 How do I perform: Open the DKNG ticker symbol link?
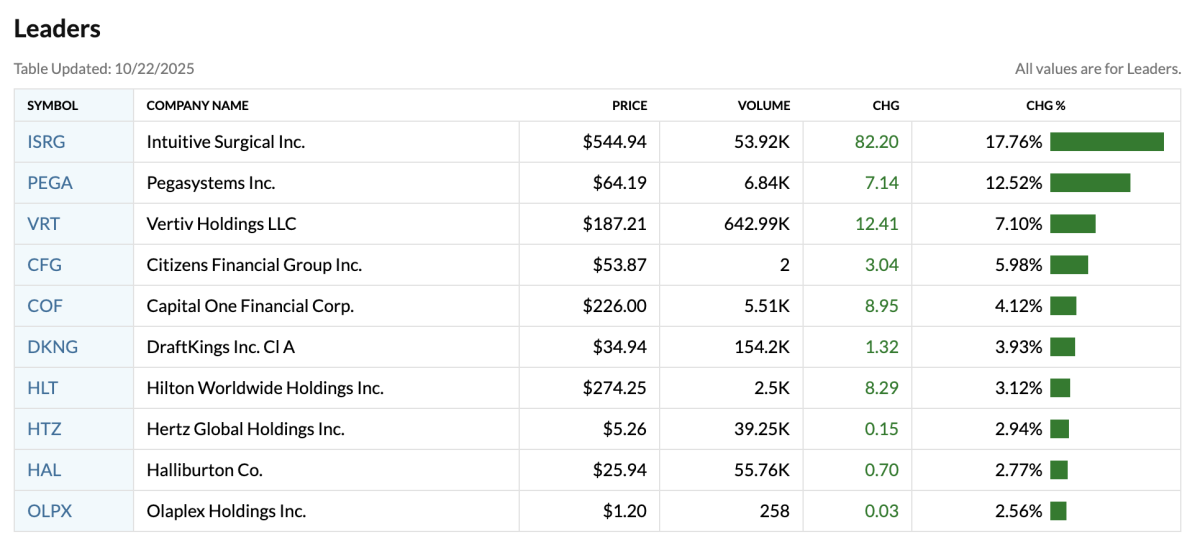click(52, 347)
